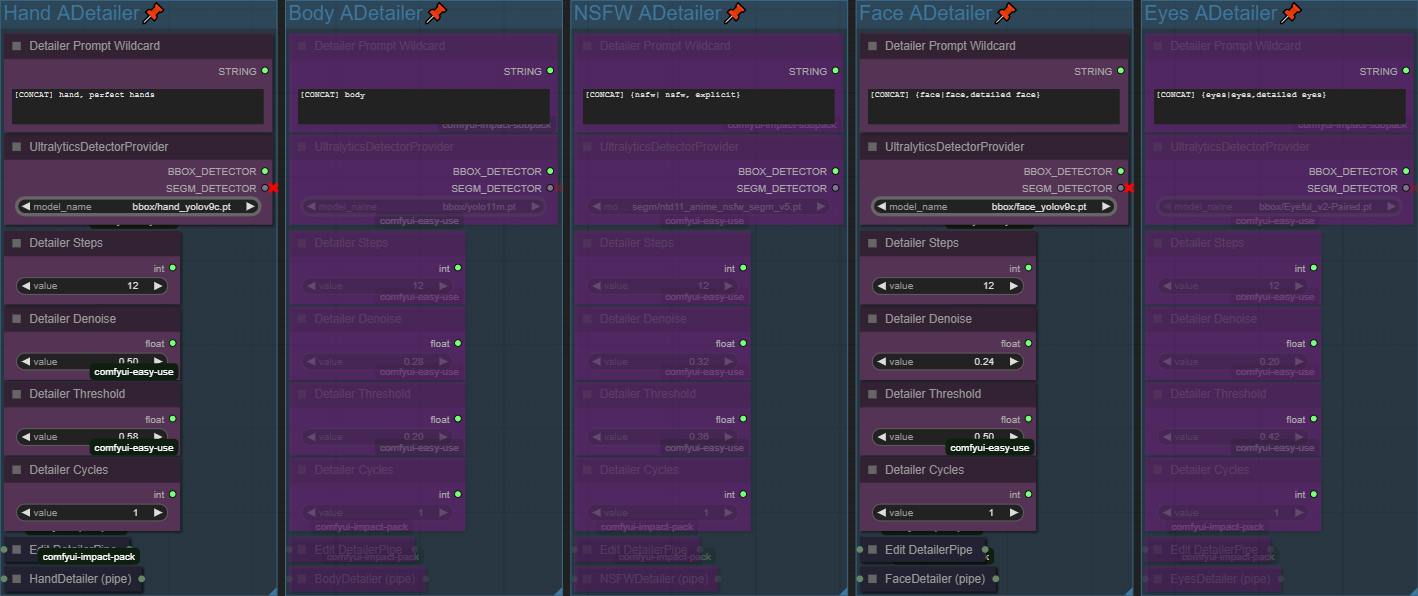Click collapse dot of EyesDetailer (pipe) node
Screen dimensions: 1418x596
[x=1157, y=579]
